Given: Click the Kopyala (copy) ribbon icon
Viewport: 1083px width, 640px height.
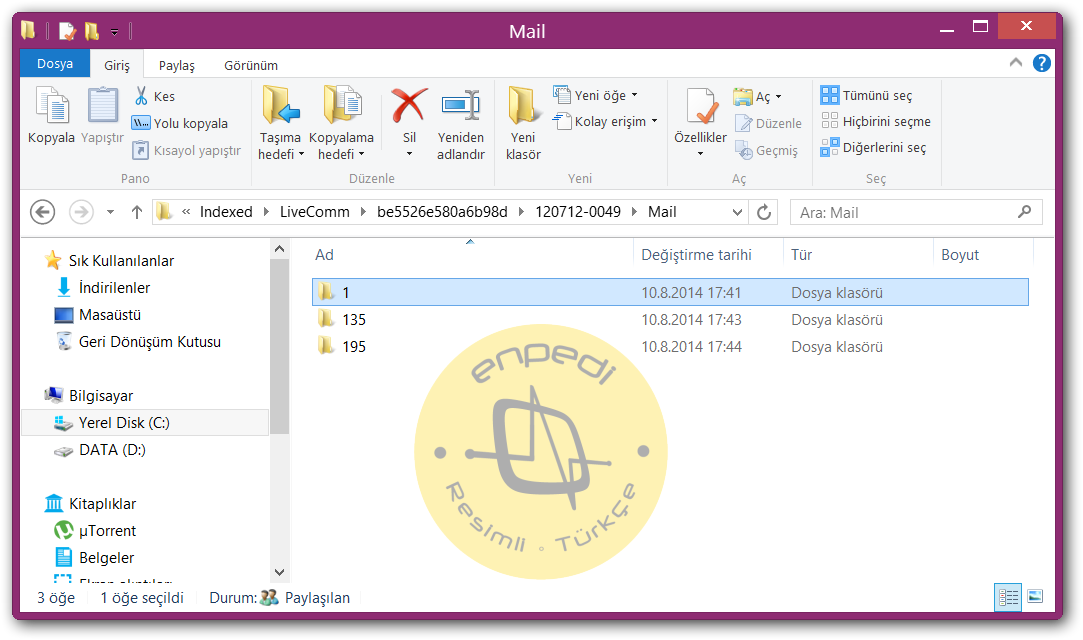Looking at the screenshot, I should coord(52,105).
